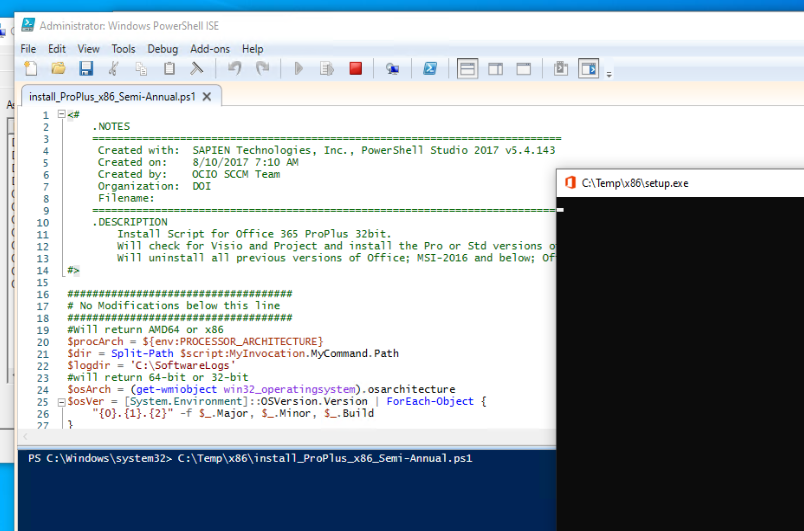The width and height of the screenshot is (804, 531).
Task: Click the $procArch variable on line 20
Action: point(95,341)
